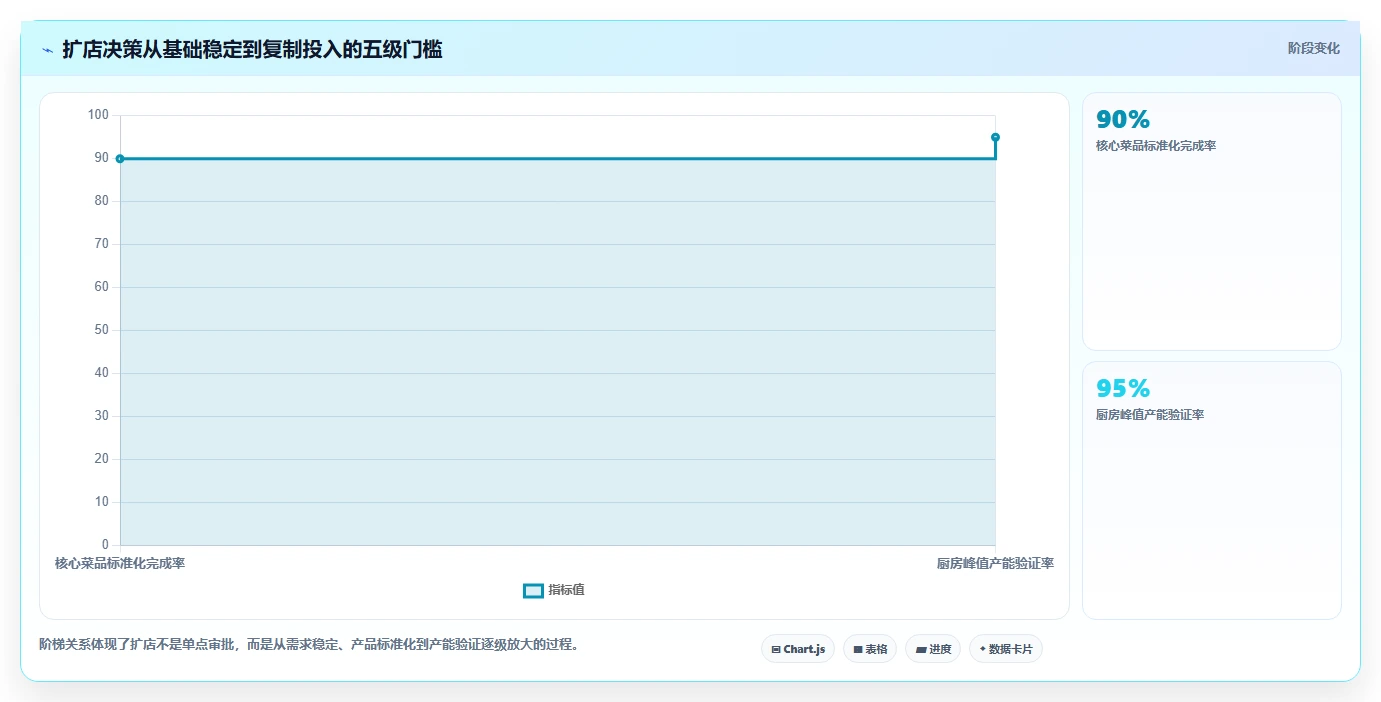Viewport: 1381px width, 702px height.
Task: Click 厨房峰值产能验证率 label in the 95% card
Action: [x=1149, y=415]
